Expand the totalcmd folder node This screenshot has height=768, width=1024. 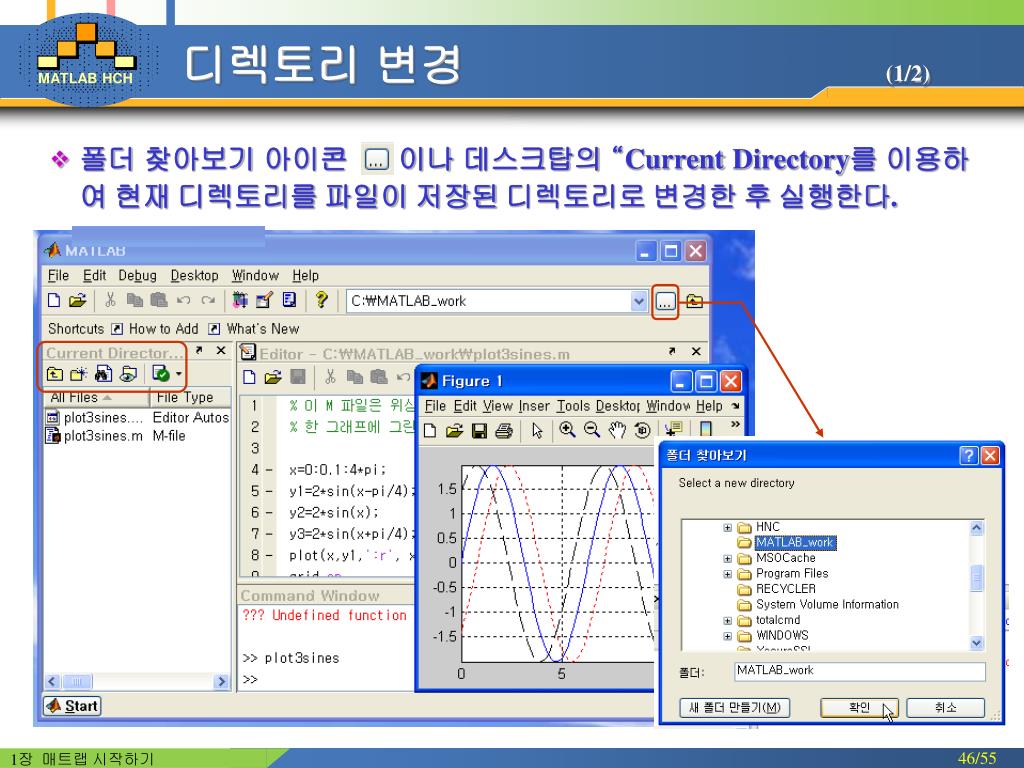coord(728,620)
